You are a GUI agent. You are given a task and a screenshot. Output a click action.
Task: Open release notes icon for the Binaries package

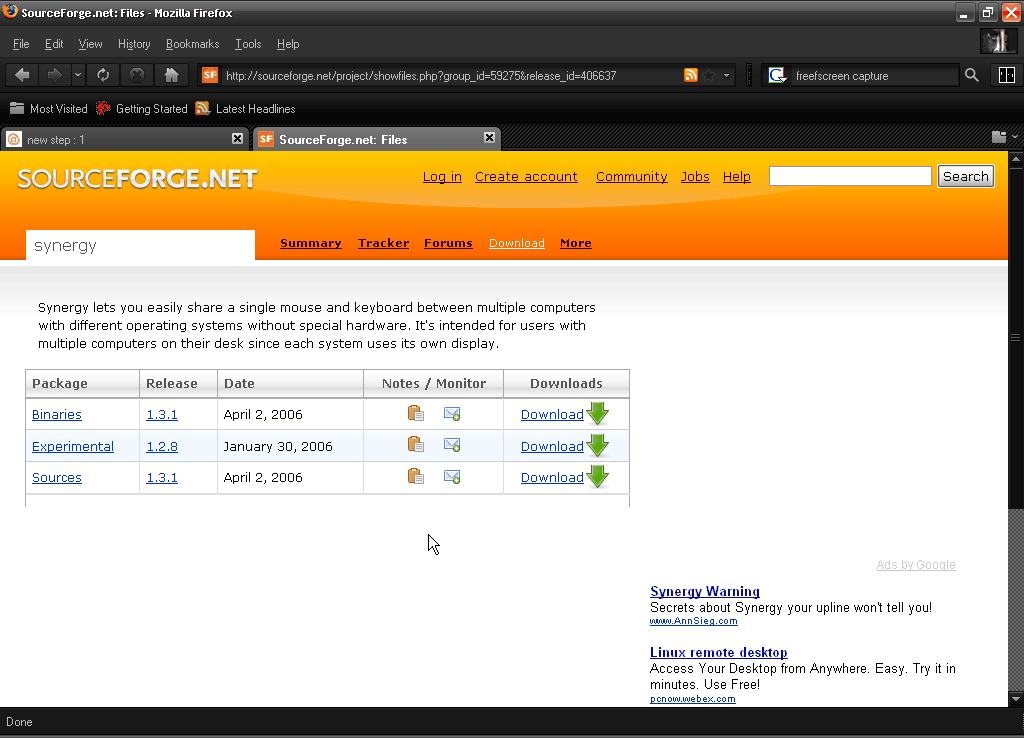pos(415,413)
